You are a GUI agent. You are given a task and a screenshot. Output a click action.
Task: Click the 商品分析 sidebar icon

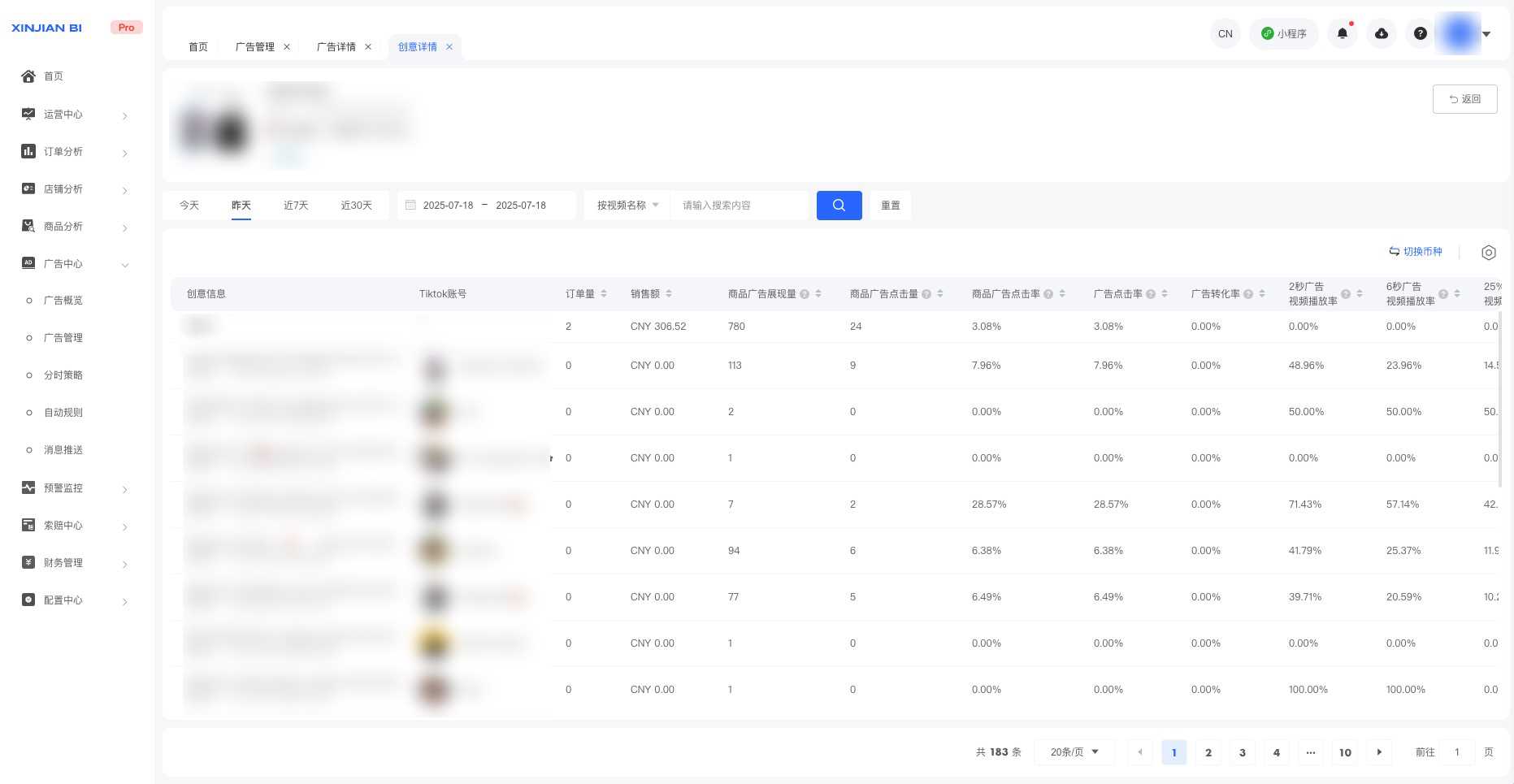click(28, 226)
